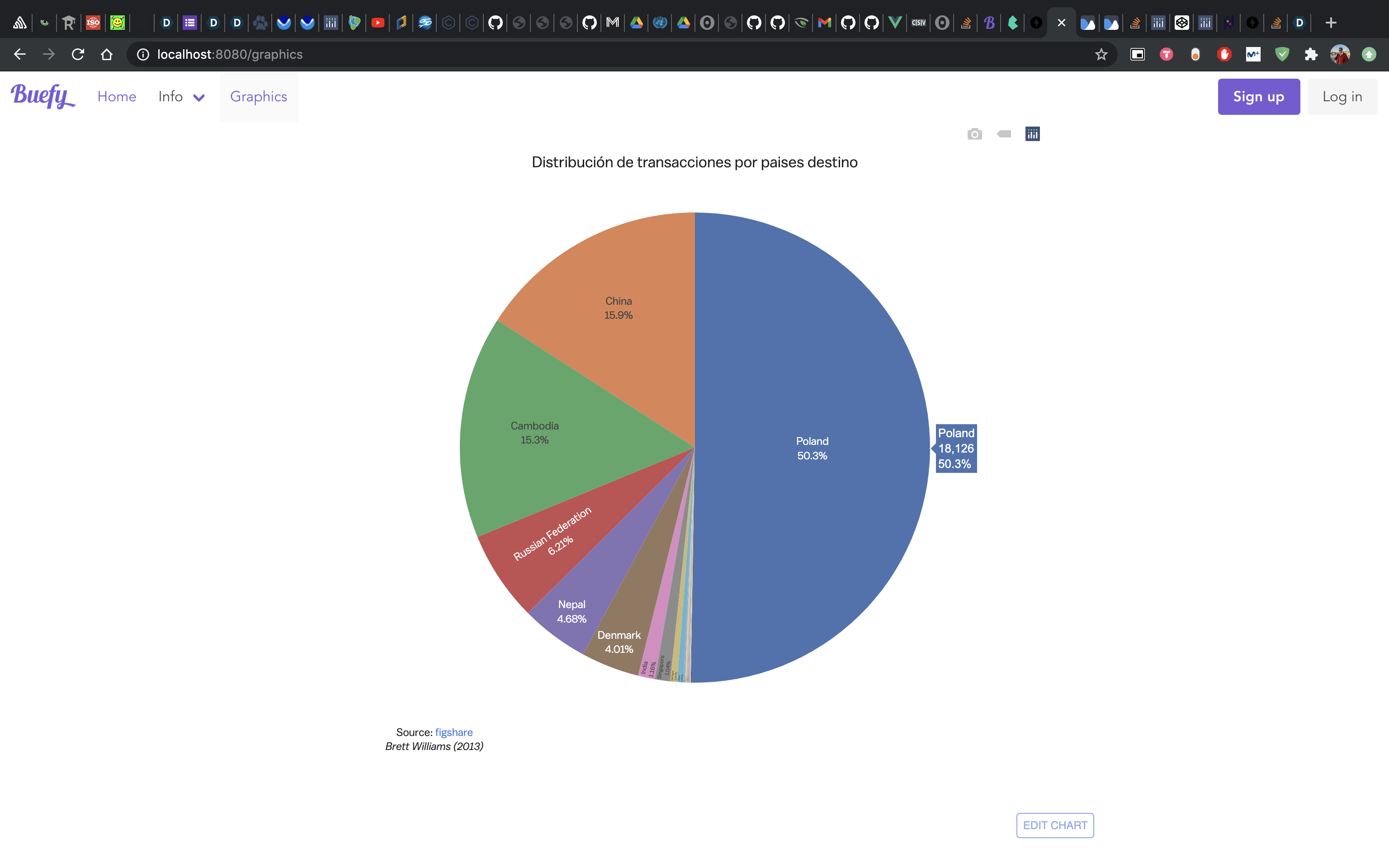The width and height of the screenshot is (1389, 868).
Task: Bookmark page with the star icon
Action: [1100, 55]
